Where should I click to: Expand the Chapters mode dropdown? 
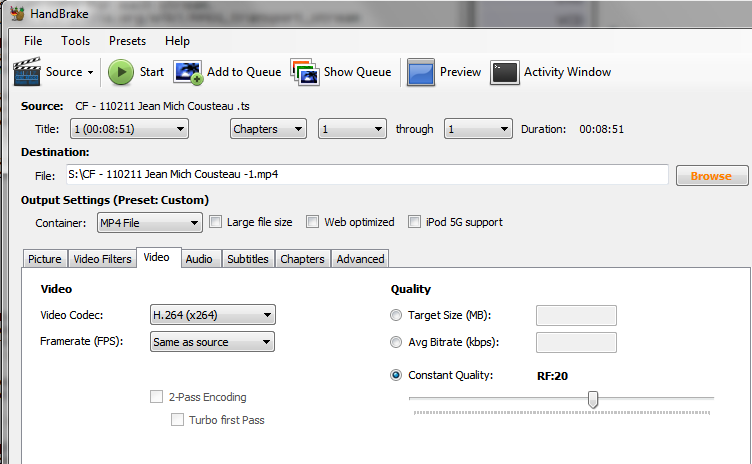269,129
